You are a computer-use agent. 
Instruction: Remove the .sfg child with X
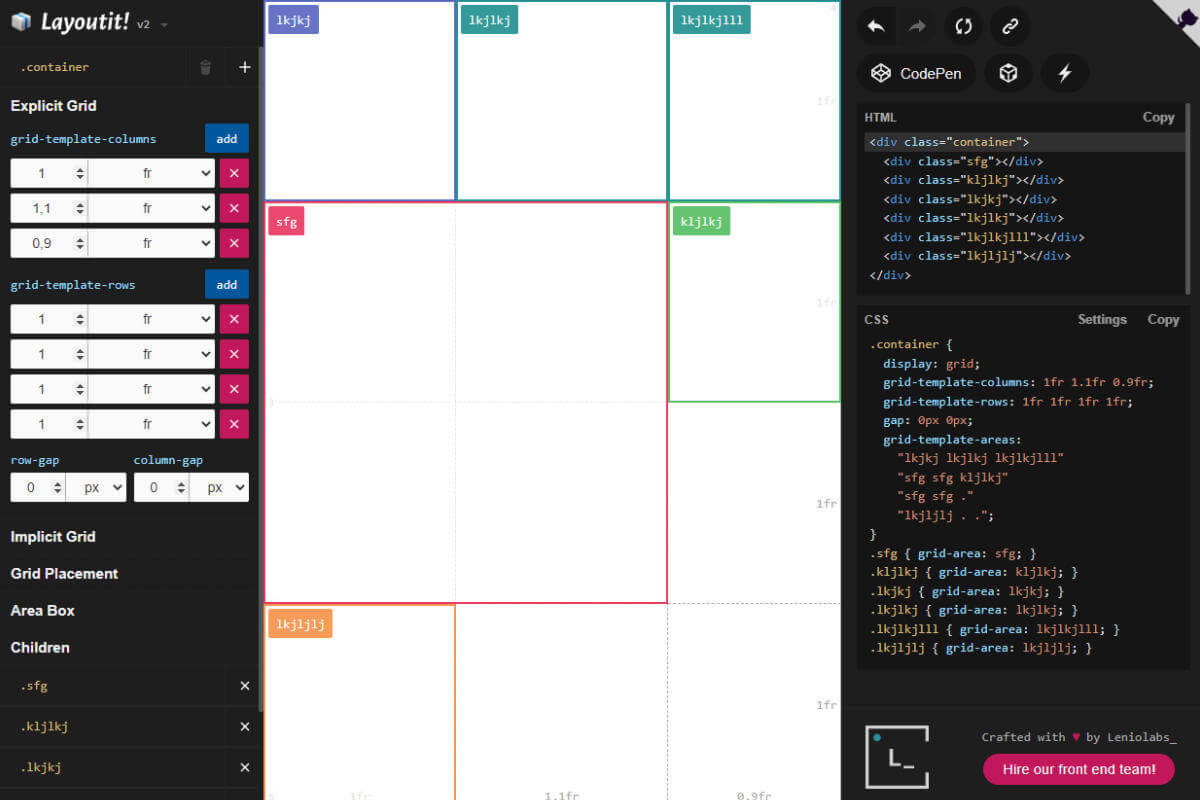click(x=245, y=686)
